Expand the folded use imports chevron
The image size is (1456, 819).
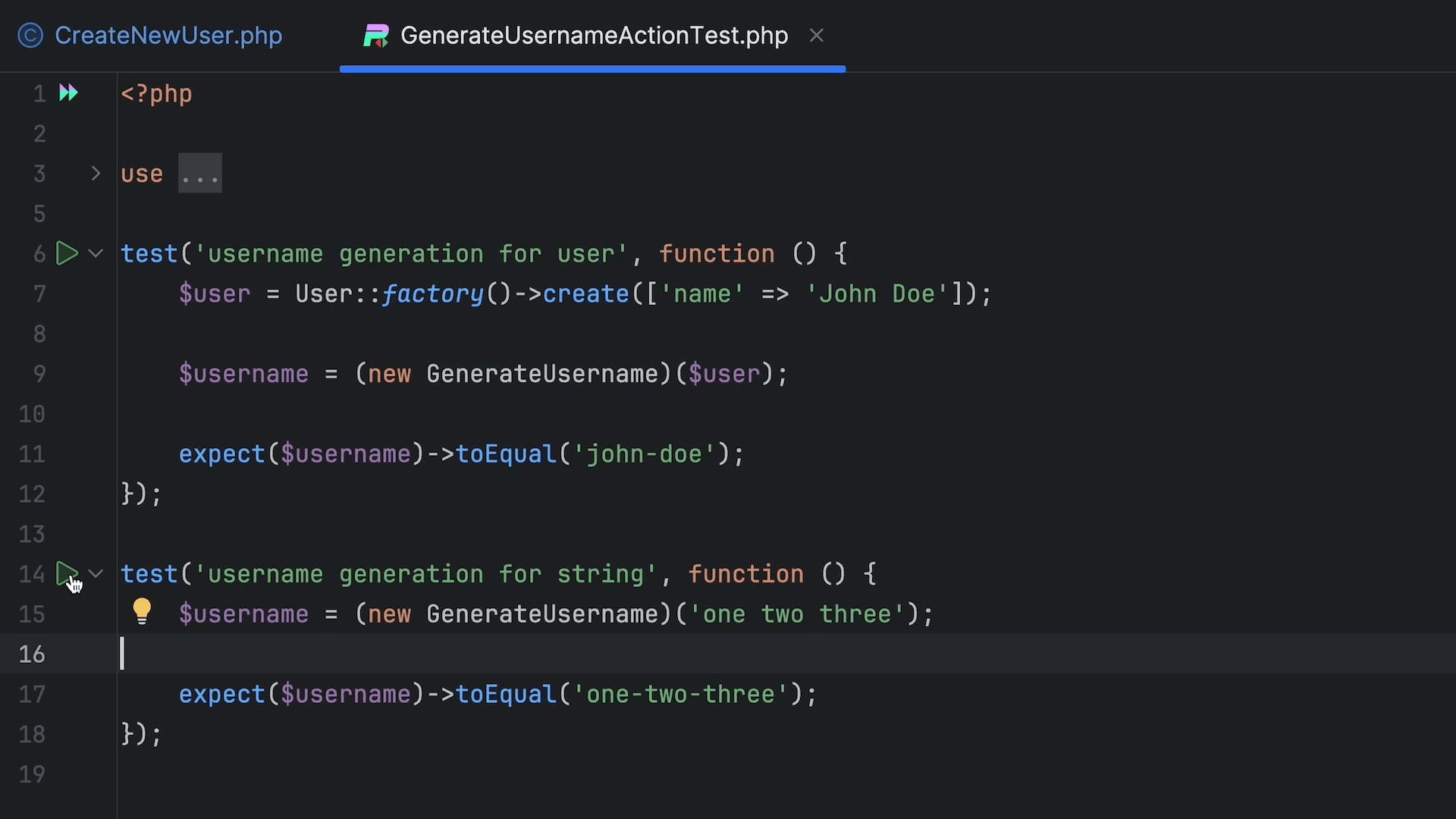click(96, 174)
